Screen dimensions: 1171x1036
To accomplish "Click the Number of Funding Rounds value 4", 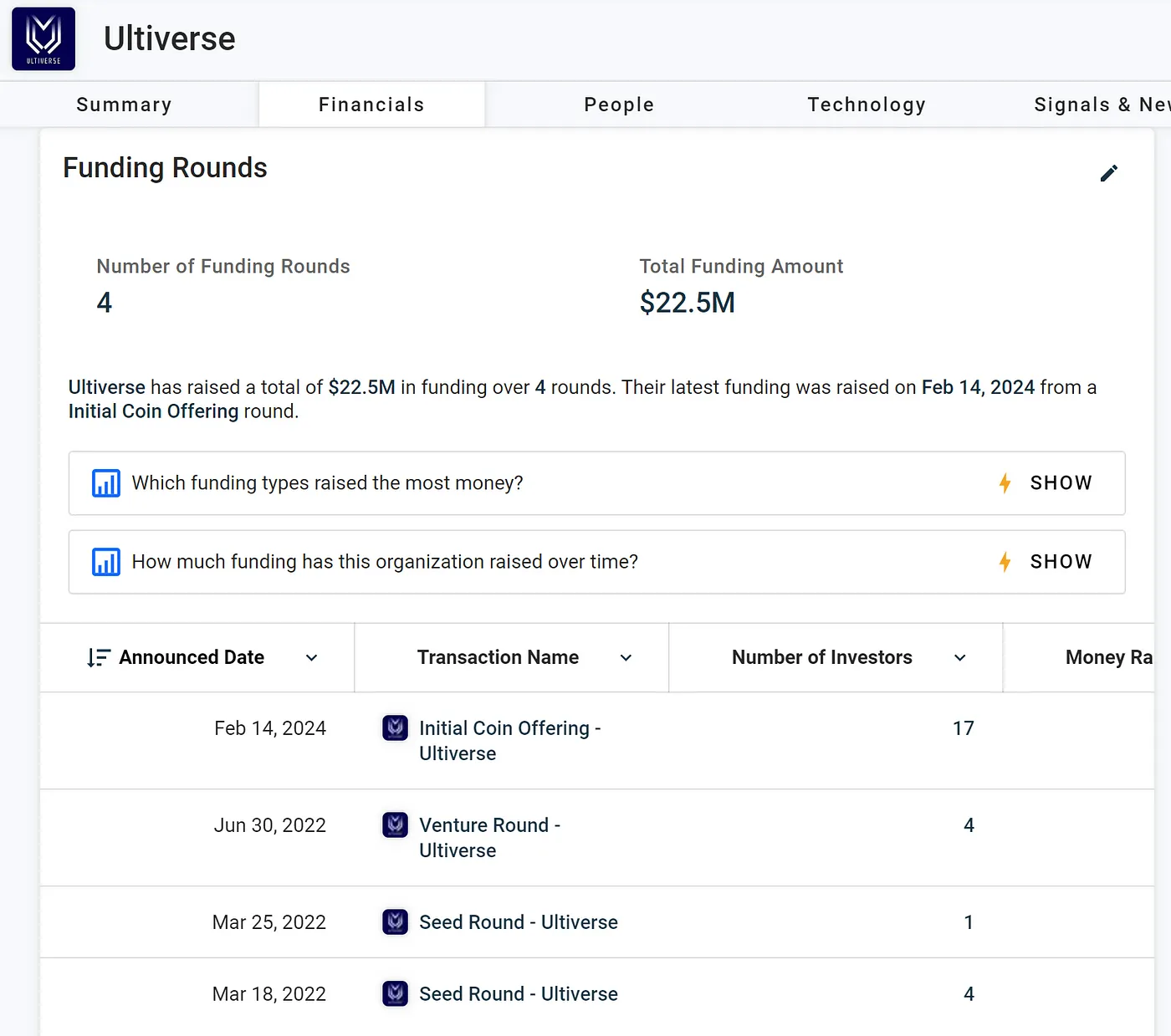I will coord(105,303).
